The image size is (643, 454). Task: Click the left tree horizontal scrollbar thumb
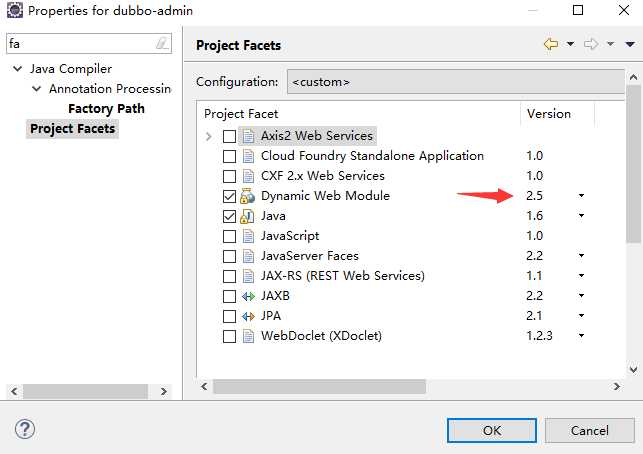click(x=85, y=391)
